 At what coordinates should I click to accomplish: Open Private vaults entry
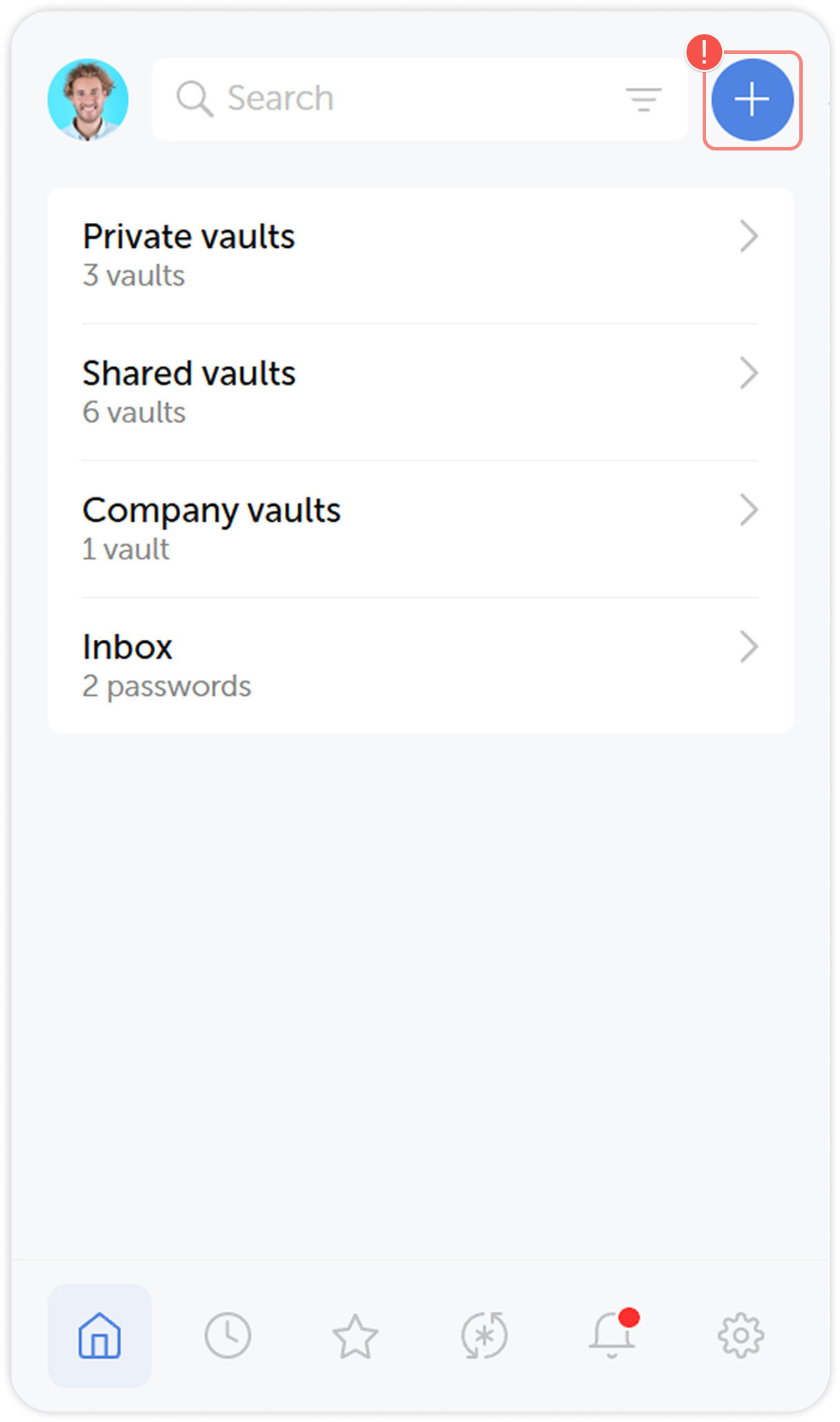188,238
